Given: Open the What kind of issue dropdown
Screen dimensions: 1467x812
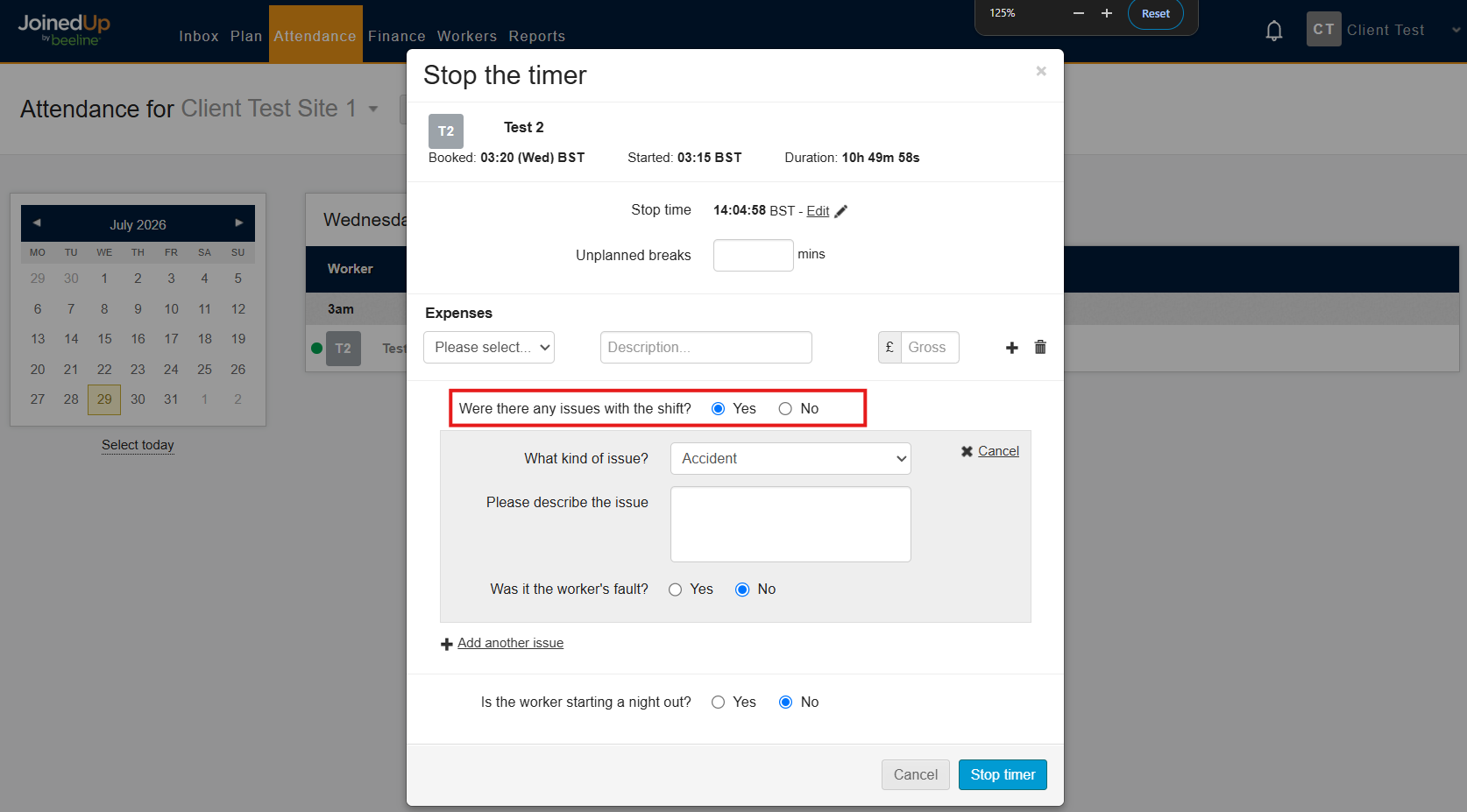Looking at the screenshot, I should [x=790, y=458].
